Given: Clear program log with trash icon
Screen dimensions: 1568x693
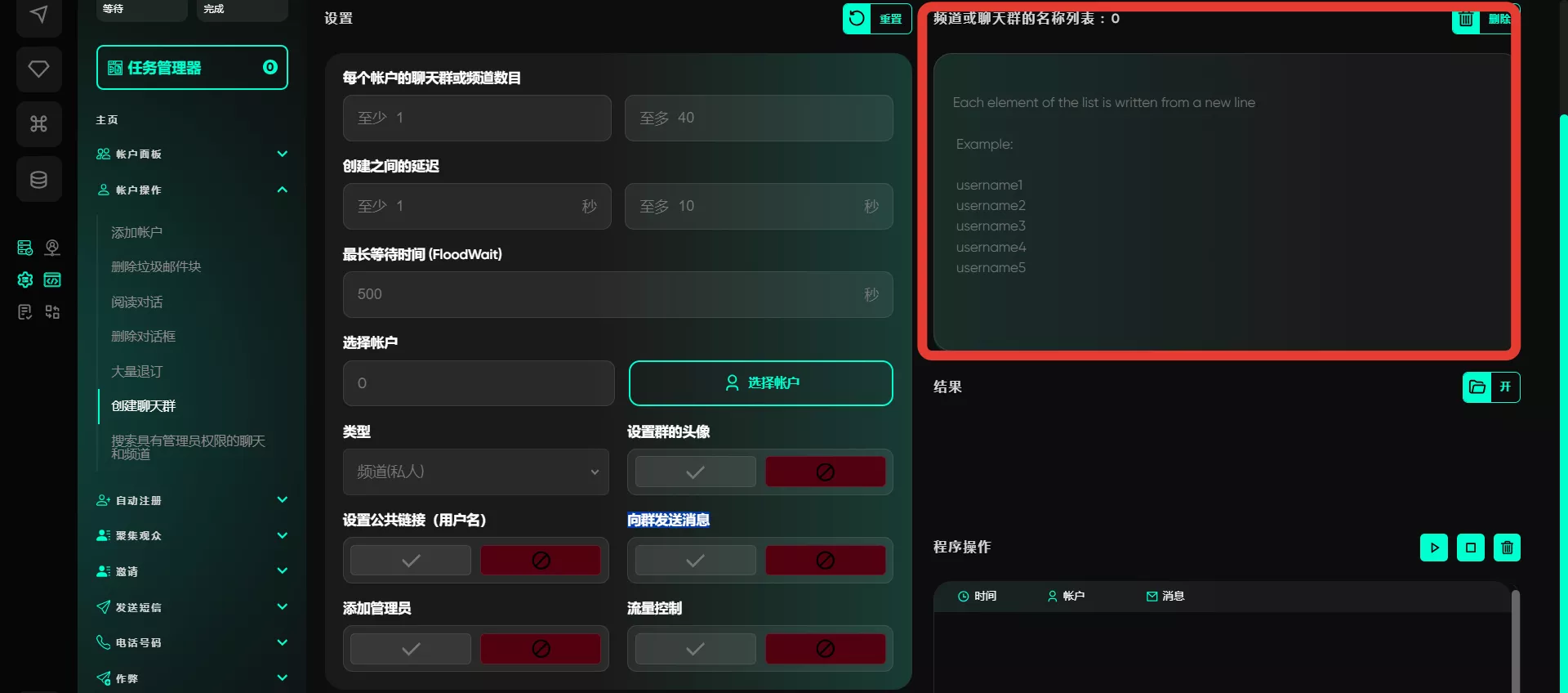Looking at the screenshot, I should [1507, 548].
